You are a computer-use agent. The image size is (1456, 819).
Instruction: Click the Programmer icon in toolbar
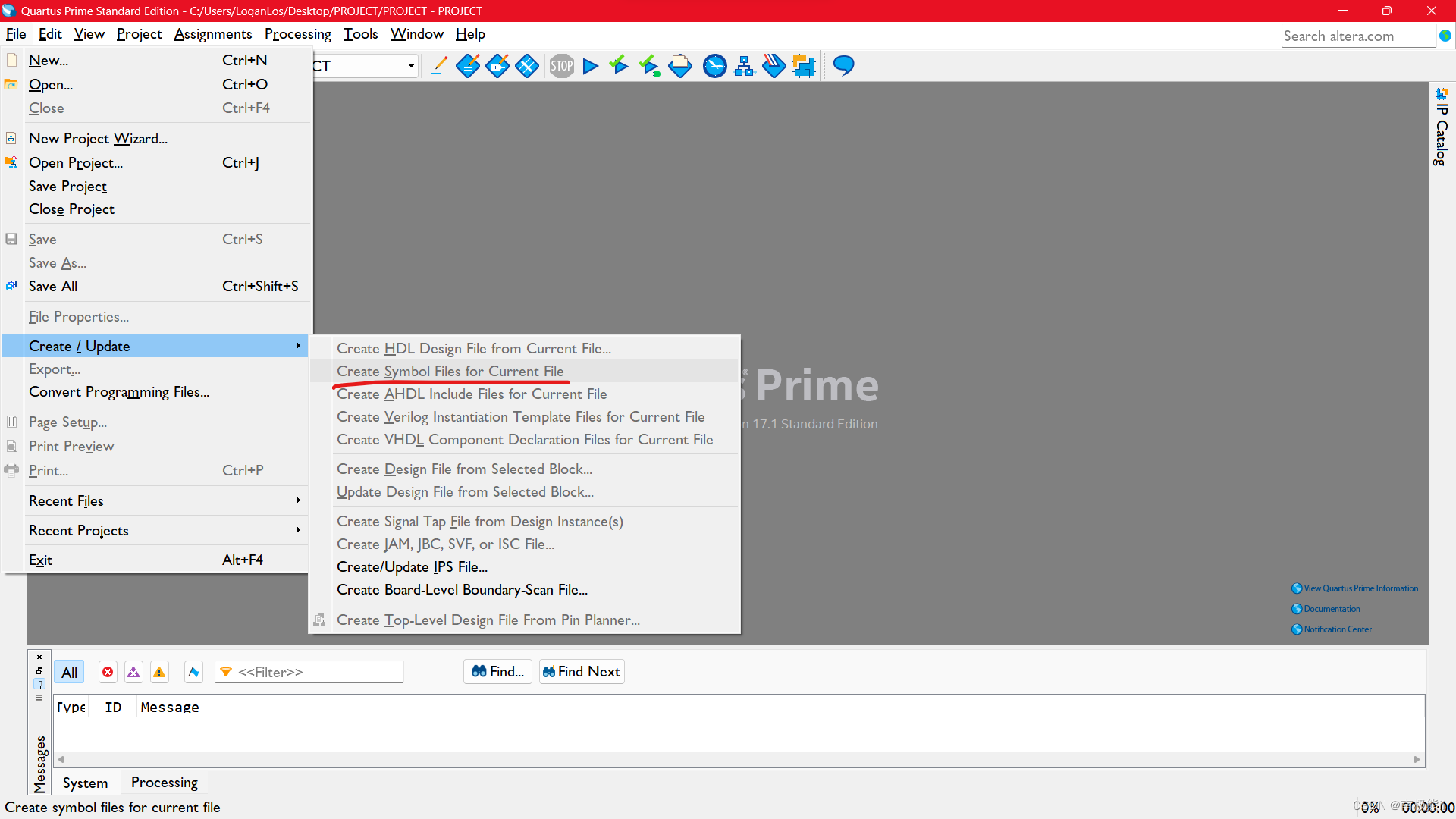point(773,66)
